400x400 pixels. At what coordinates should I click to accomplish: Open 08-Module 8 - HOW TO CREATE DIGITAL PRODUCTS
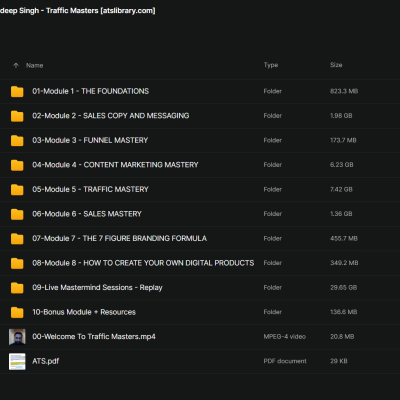click(143, 263)
